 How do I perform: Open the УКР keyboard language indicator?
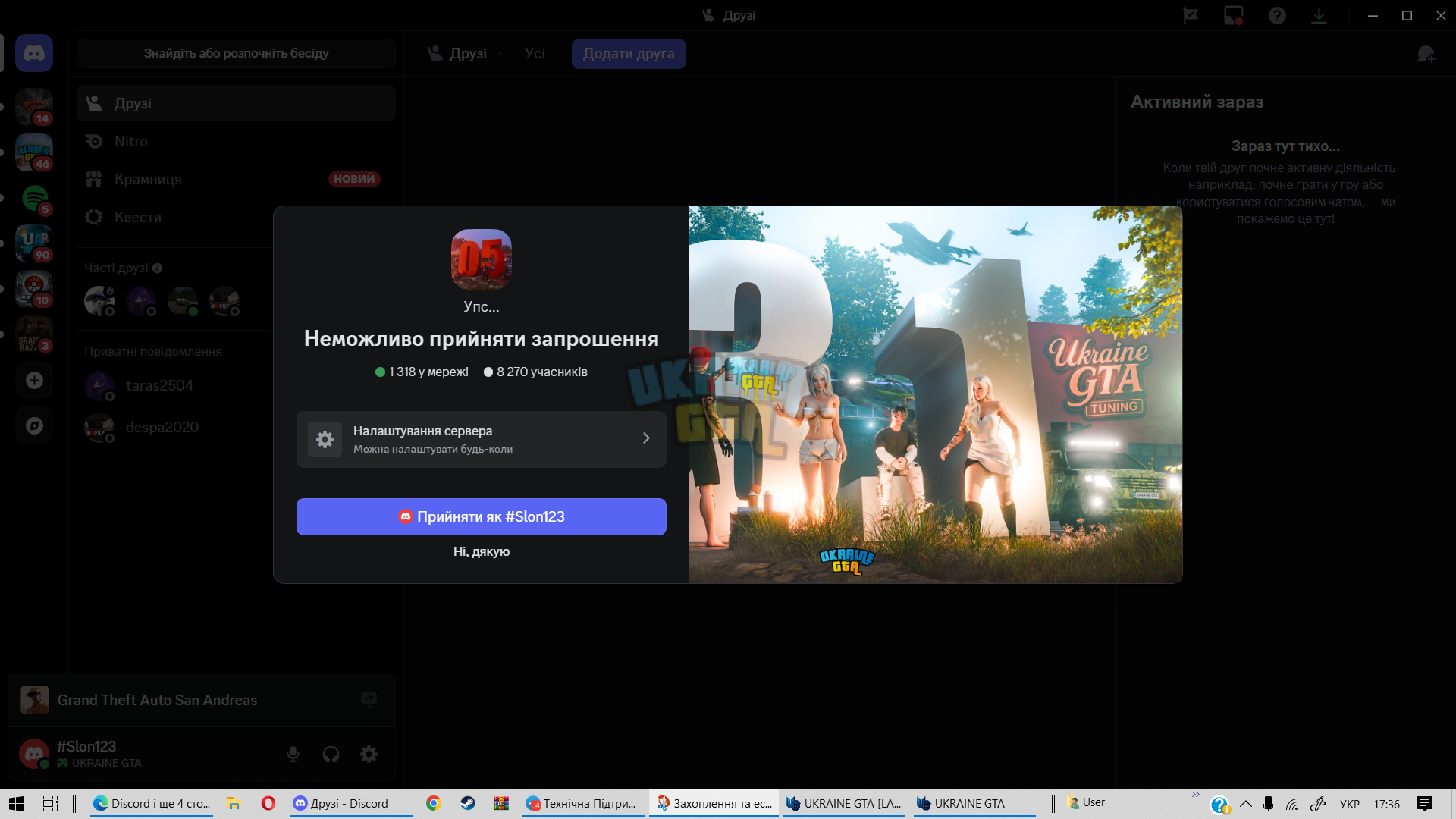click(x=1349, y=804)
